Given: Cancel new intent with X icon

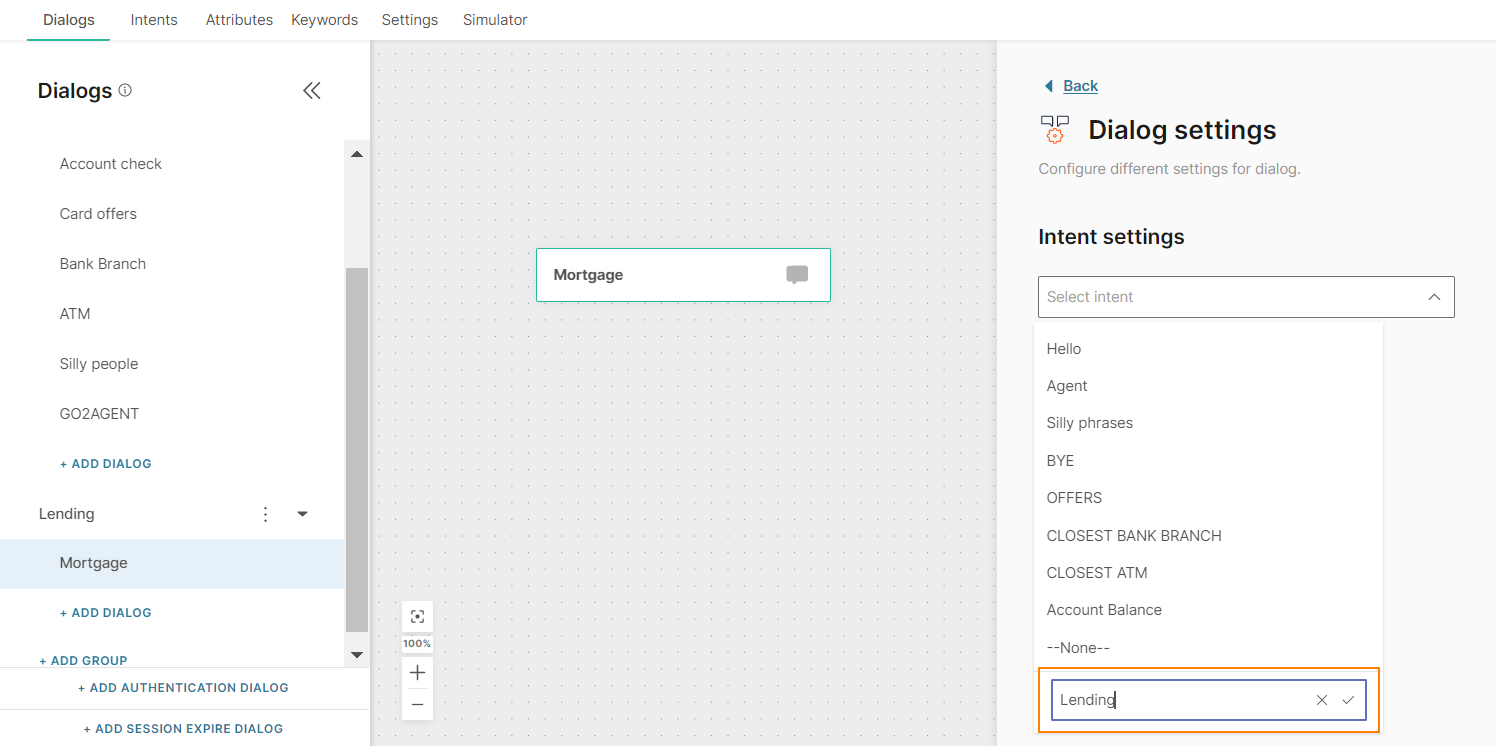Looking at the screenshot, I should 1322,700.
